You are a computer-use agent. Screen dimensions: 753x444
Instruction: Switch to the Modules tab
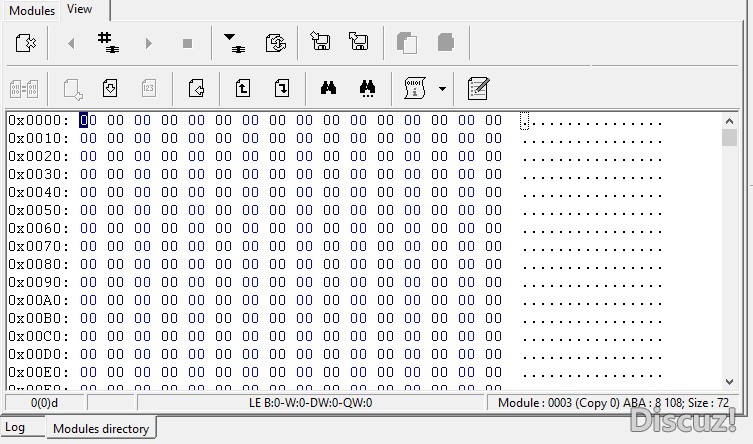click(x=32, y=11)
